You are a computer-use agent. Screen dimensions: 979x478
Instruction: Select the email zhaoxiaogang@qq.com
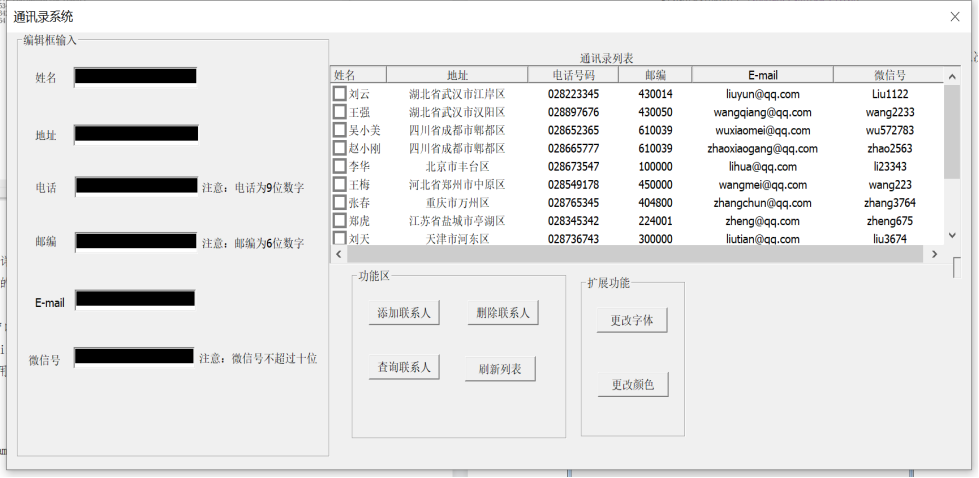[x=762, y=149]
